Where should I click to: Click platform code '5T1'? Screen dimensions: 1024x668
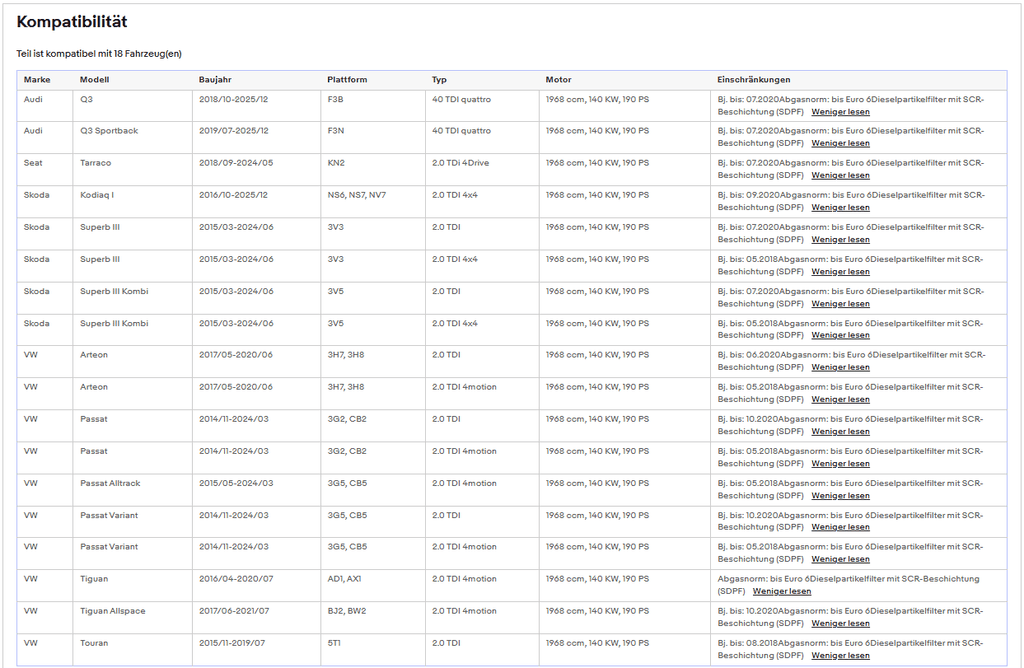334,643
